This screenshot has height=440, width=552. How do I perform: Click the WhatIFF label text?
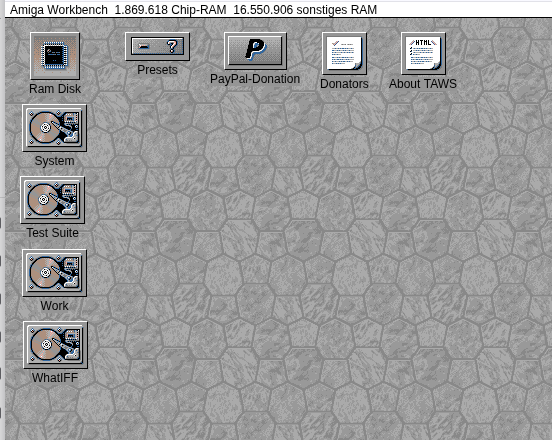coord(55,378)
